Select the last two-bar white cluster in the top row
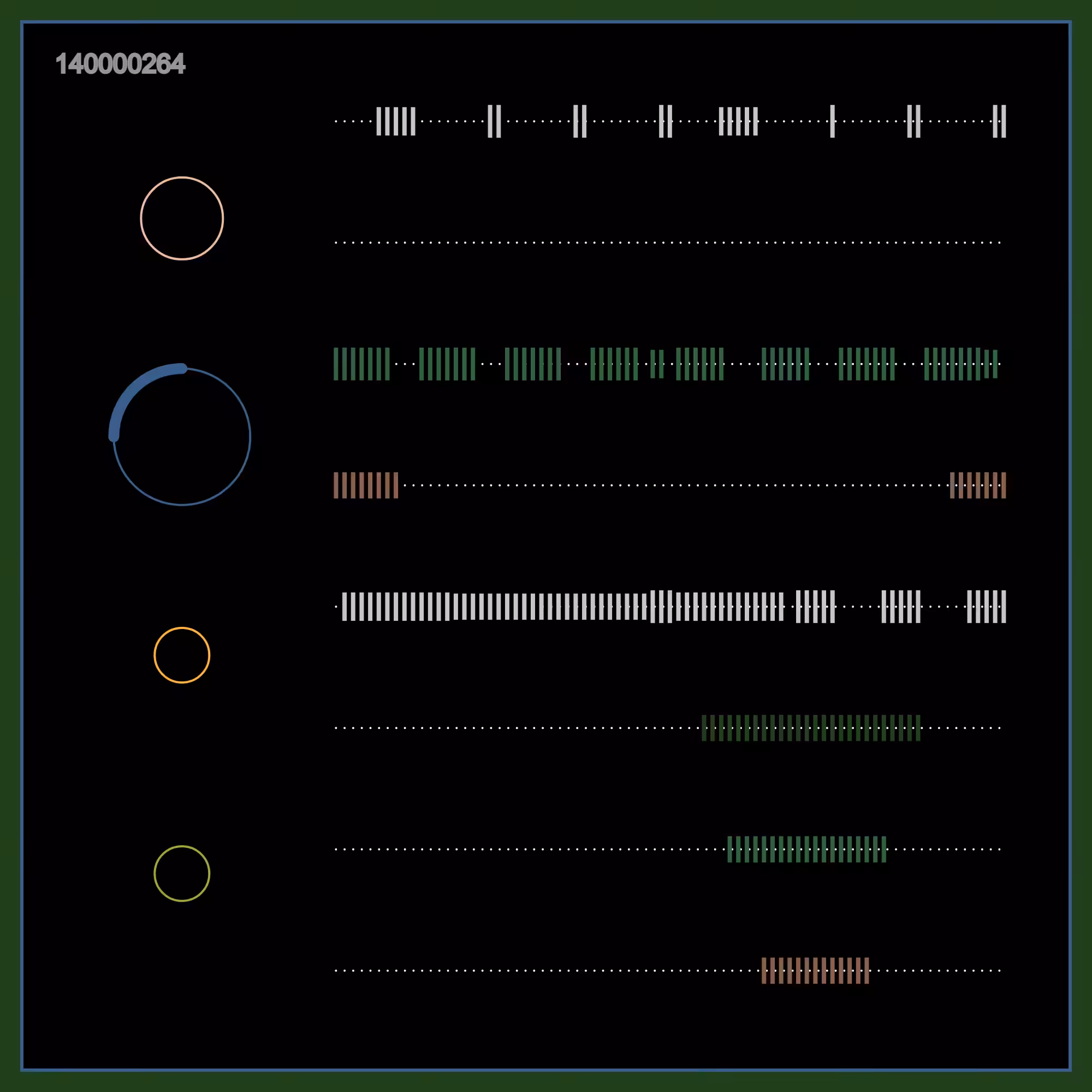1092x1092 pixels. click(999, 121)
